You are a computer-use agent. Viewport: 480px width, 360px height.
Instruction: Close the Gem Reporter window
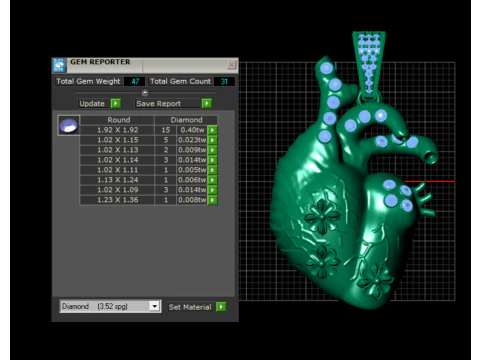tap(231, 65)
